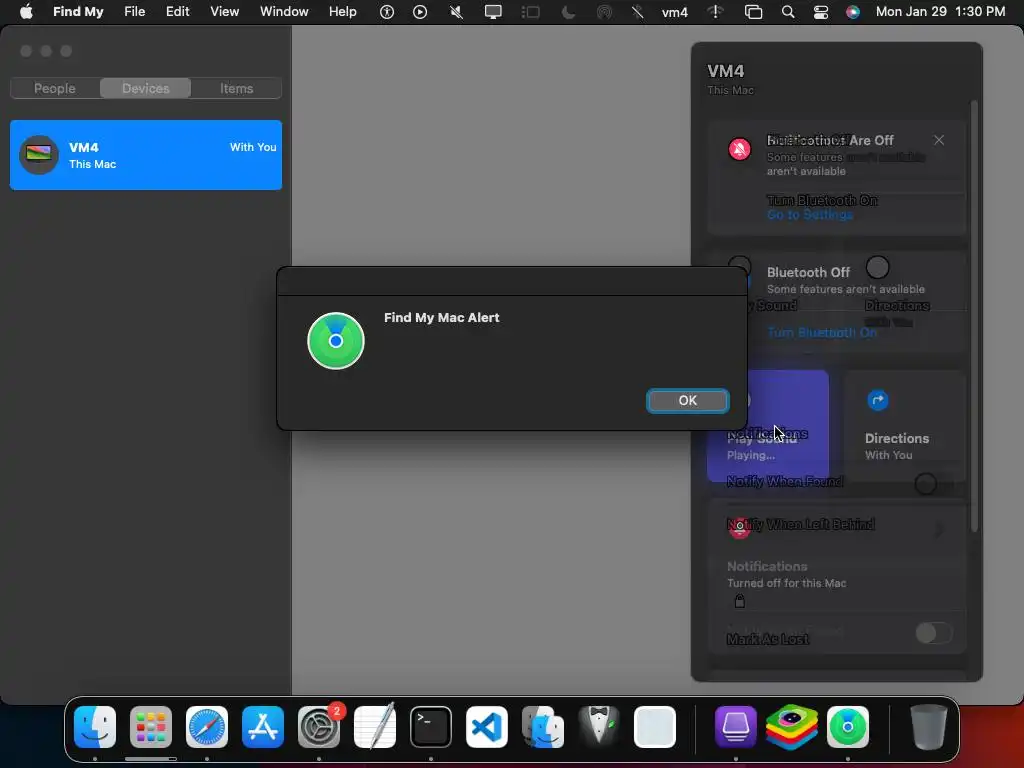This screenshot has height=768, width=1024.
Task: Click the vm4 user menu bar item
Action: [x=675, y=12]
